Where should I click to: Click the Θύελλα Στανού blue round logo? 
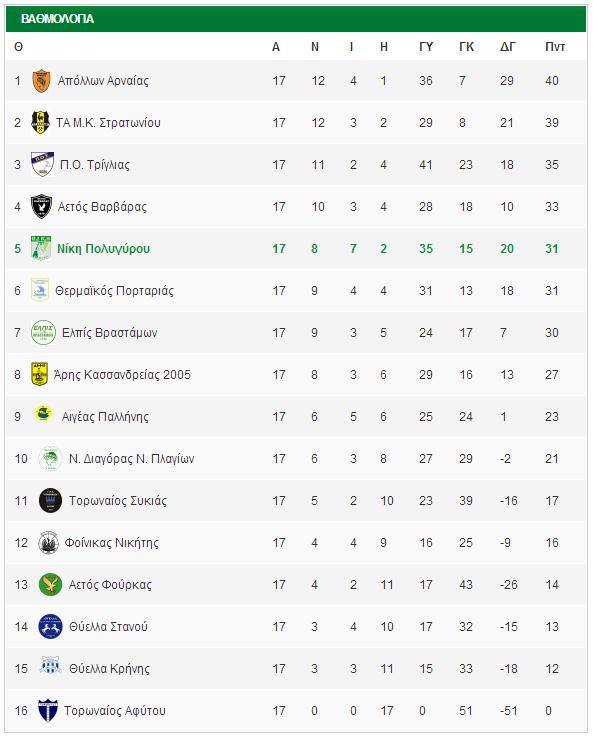pyautogui.click(x=50, y=626)
